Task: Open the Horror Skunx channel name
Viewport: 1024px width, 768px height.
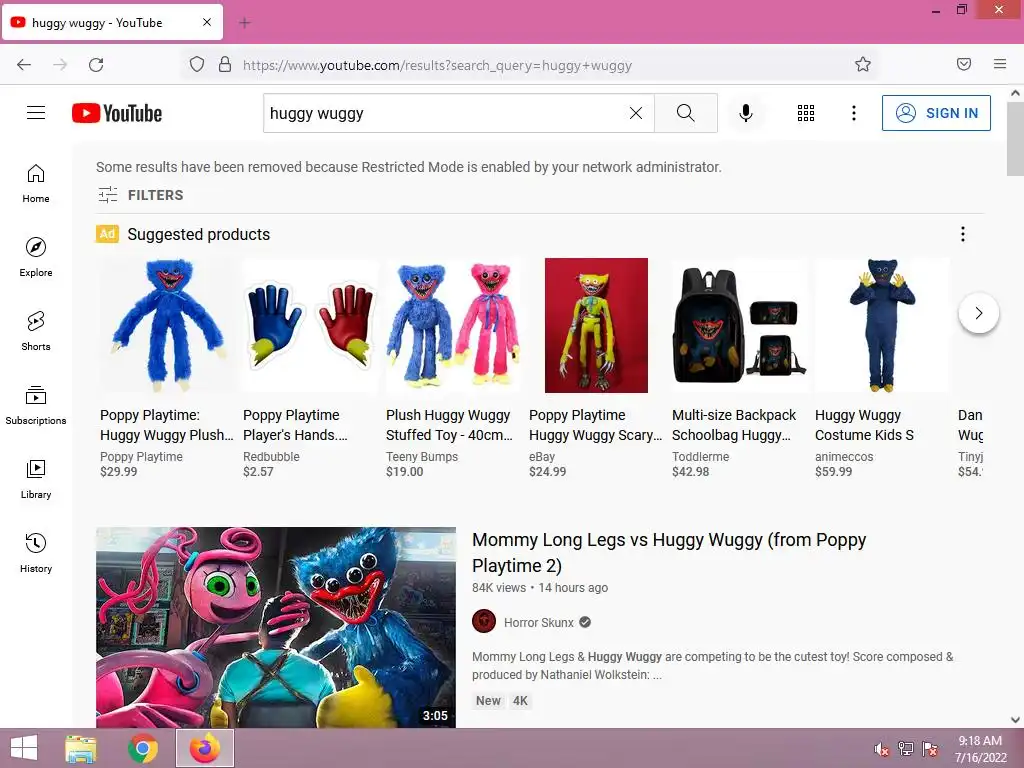Action: tap(539, 622)
